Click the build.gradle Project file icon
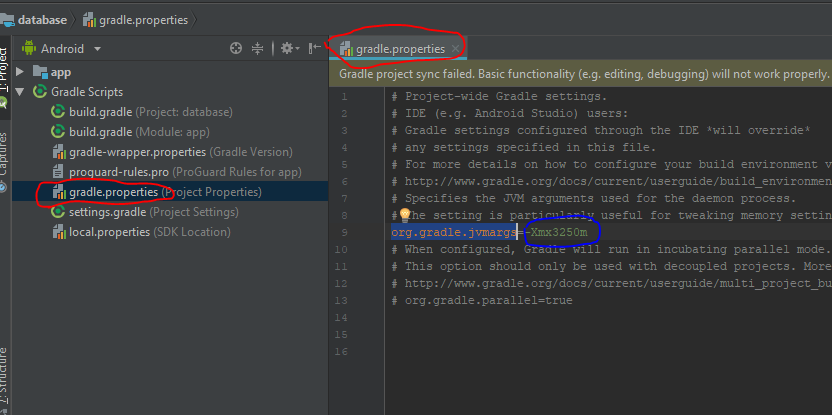The height and width of the screenshot is (415, 832). 57,112
